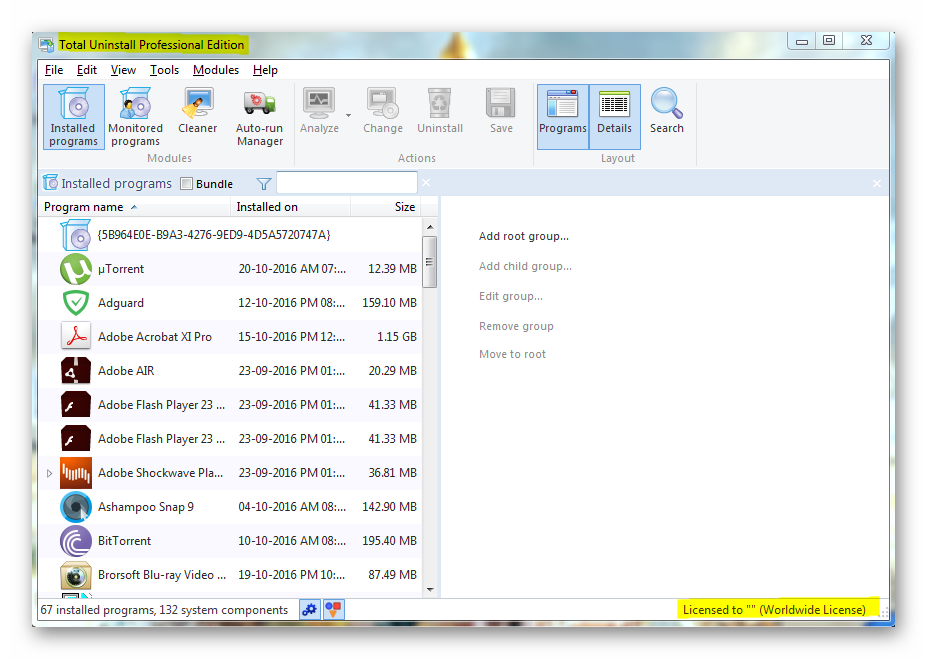
Task: Click inside the filter text box
Action: click(x=347, y=183)
